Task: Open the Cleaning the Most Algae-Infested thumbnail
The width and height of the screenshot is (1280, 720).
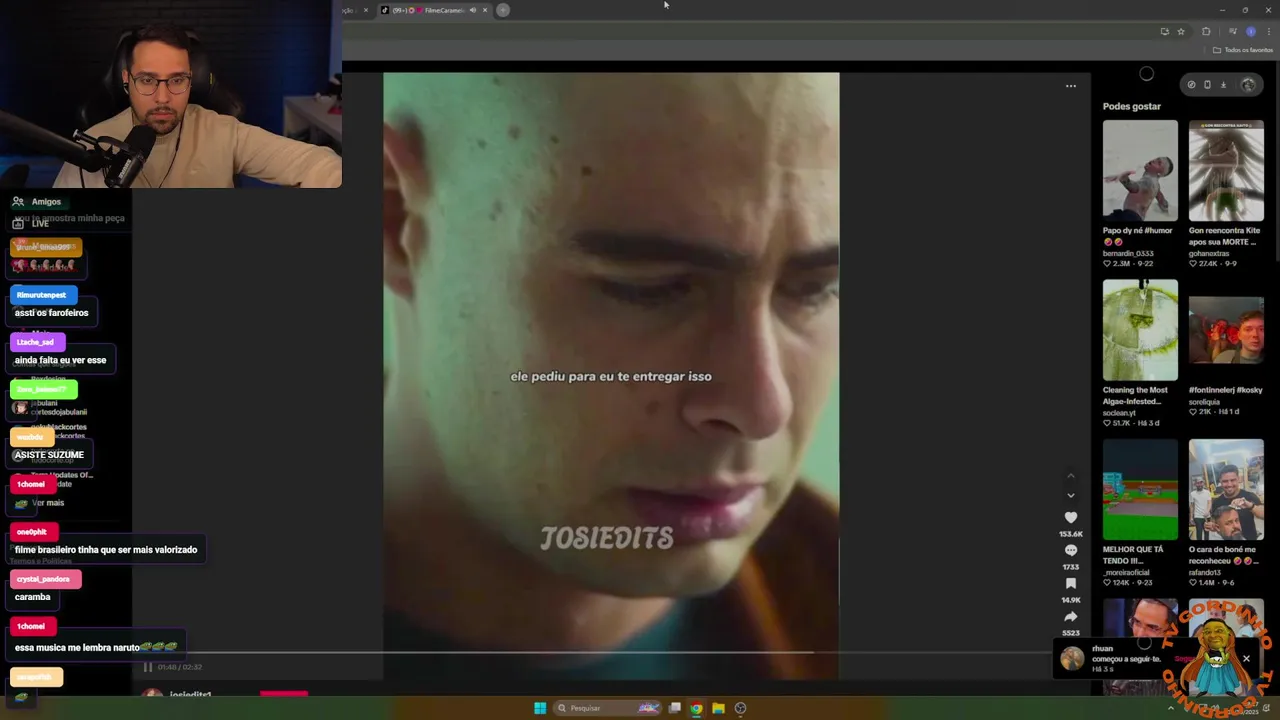Action: [1140, 330]
